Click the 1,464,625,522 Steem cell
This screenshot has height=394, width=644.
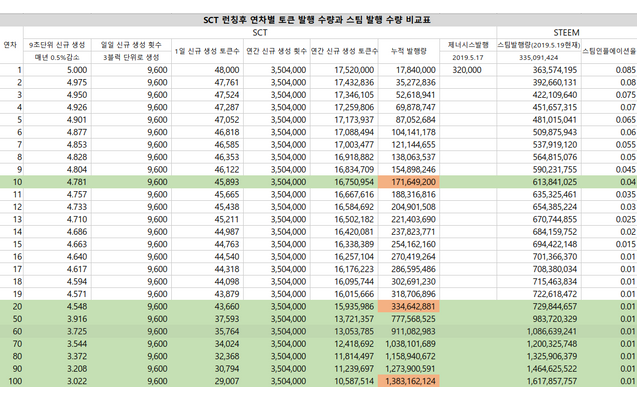tap(552, 369)
